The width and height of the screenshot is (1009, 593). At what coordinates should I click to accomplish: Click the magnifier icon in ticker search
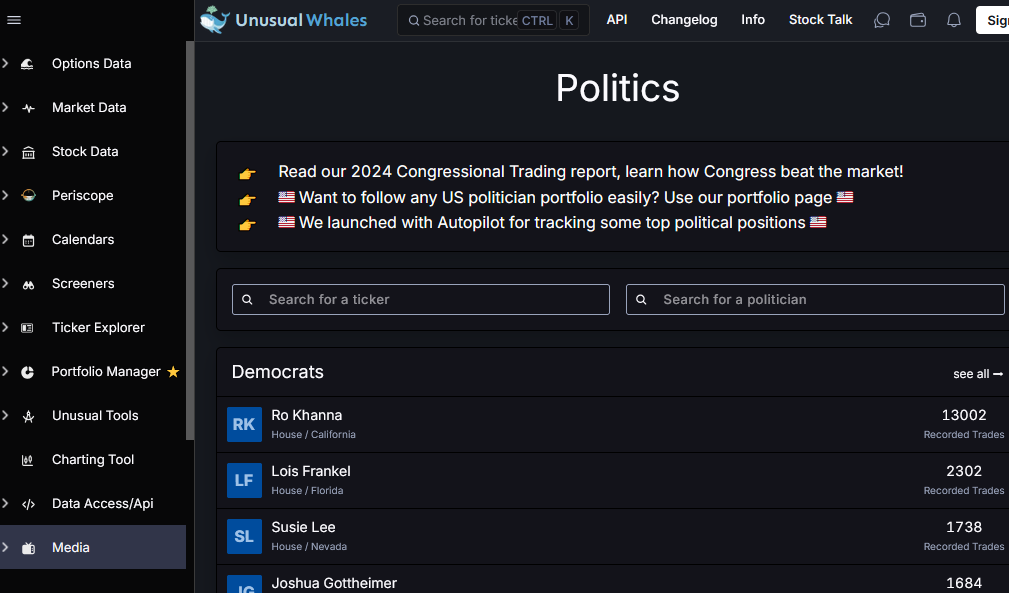[247, 300]
